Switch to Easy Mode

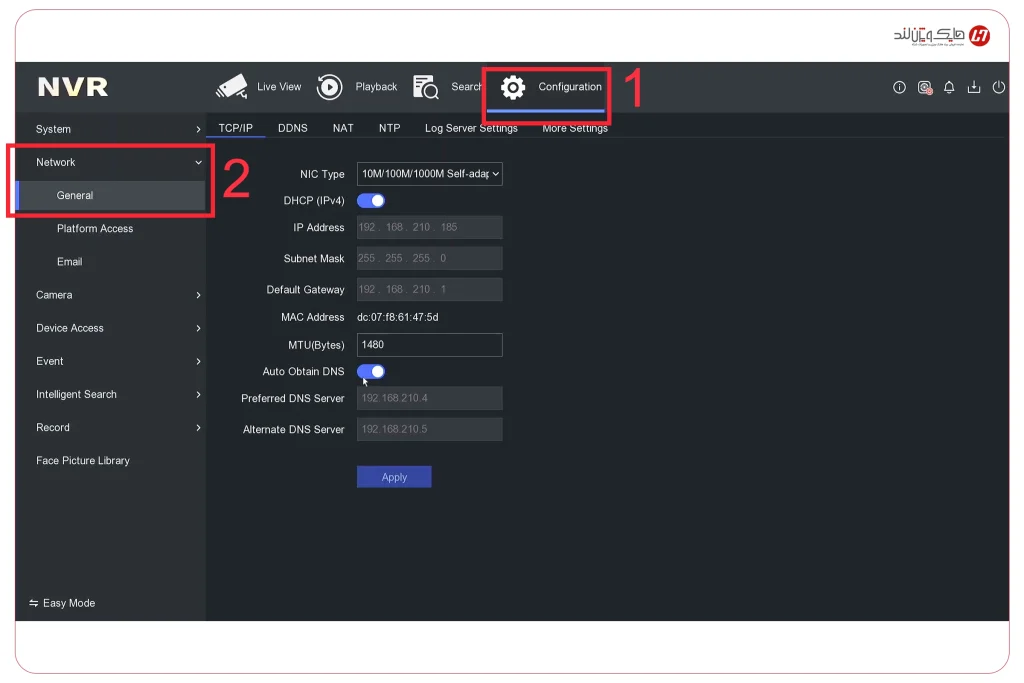click(x=62, y=603)
